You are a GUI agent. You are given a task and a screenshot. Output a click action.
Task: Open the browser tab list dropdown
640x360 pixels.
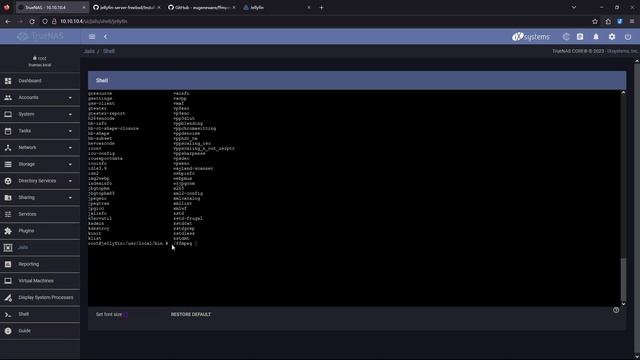pos(574,7)
